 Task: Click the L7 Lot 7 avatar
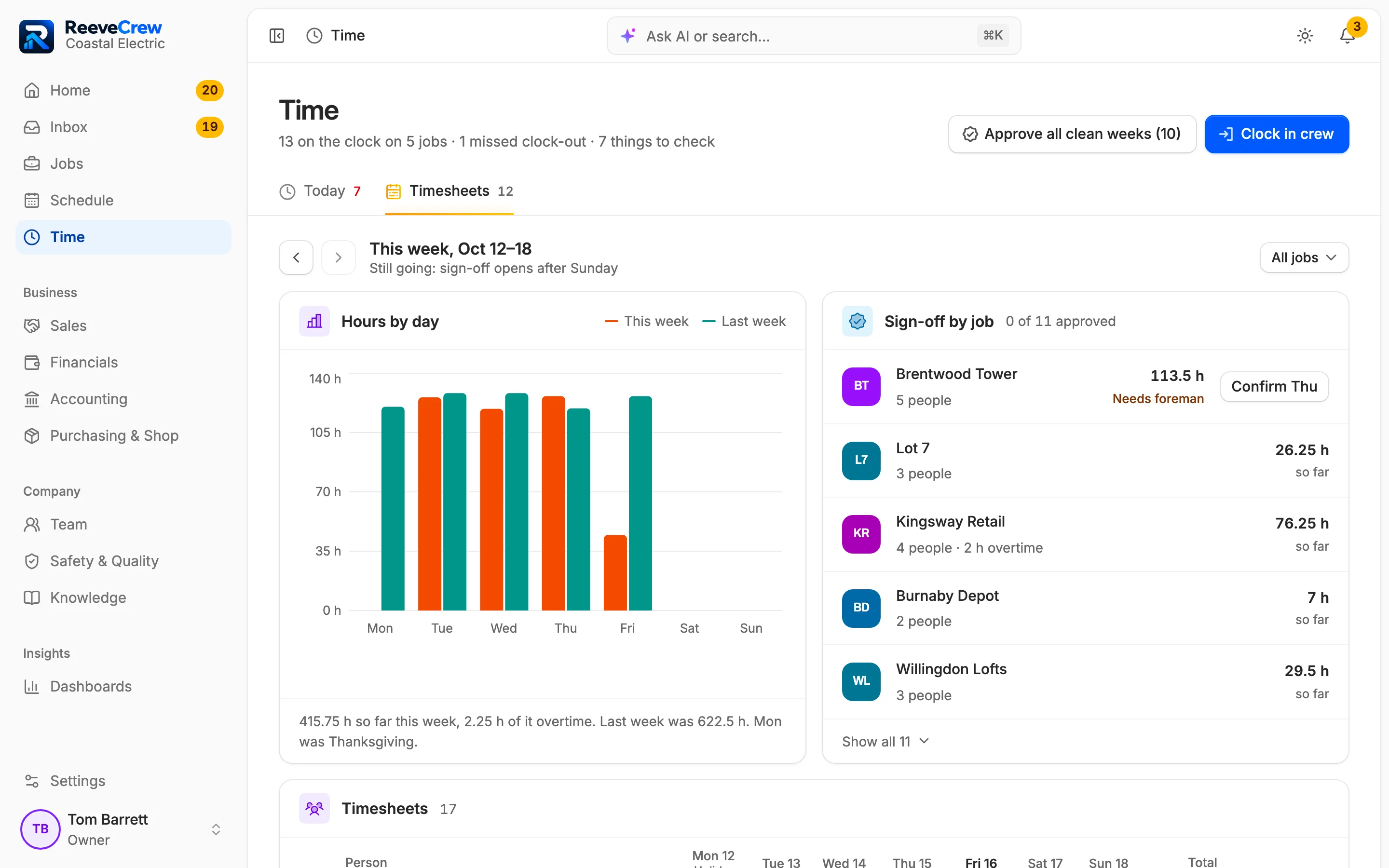pos(861,460)
